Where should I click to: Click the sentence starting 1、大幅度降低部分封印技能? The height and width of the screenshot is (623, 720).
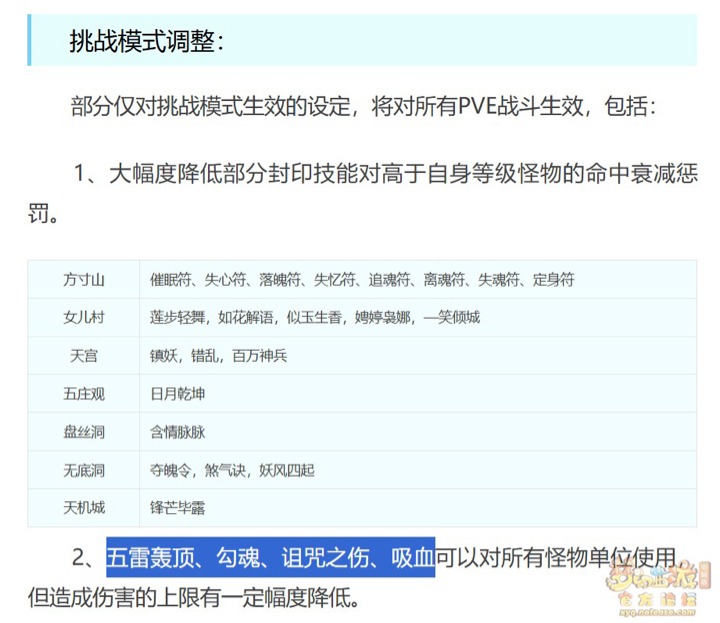[363, 193]
